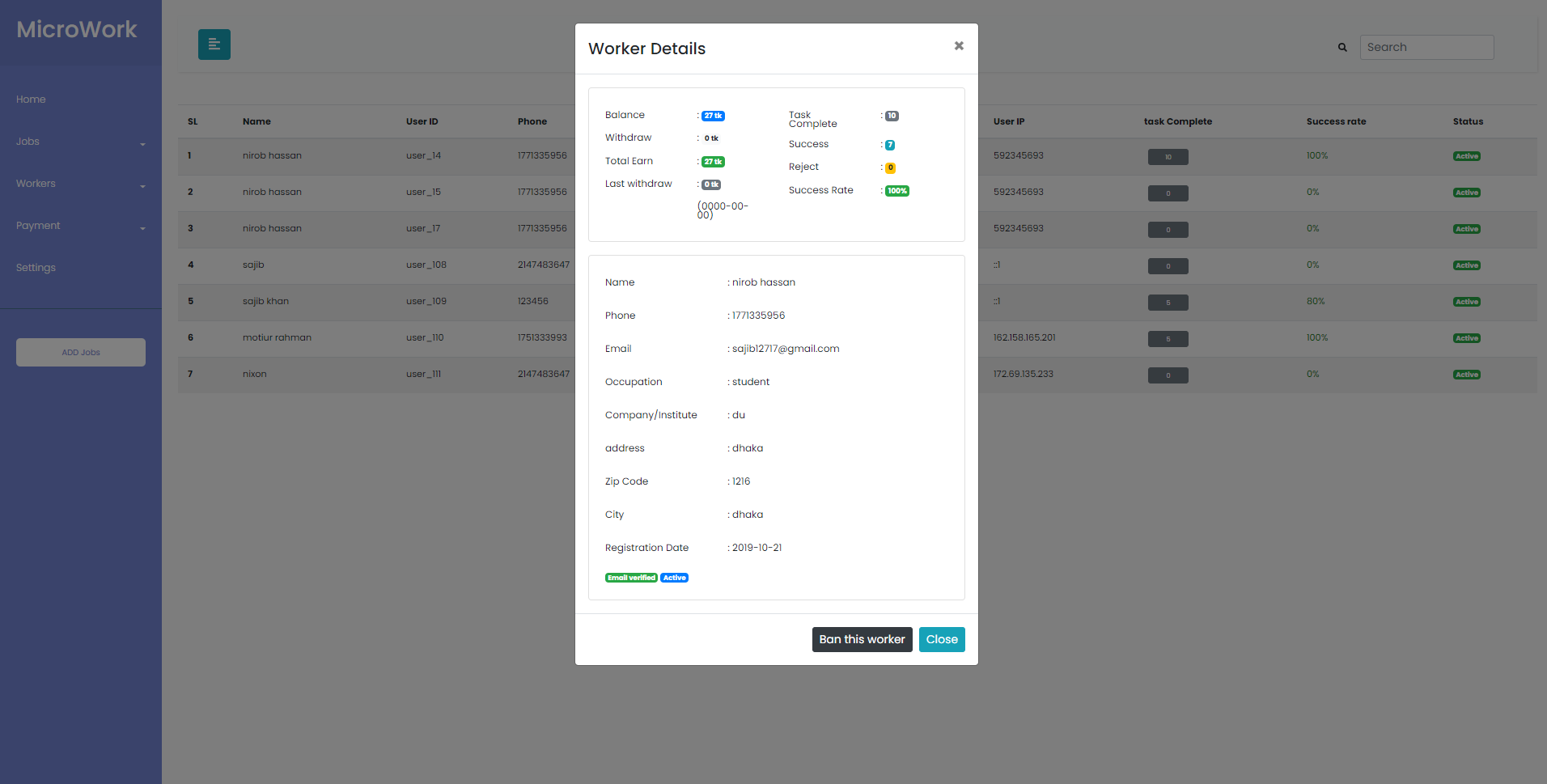
Task: Click the Worker Details modal title
Action: tap(646, 49)
